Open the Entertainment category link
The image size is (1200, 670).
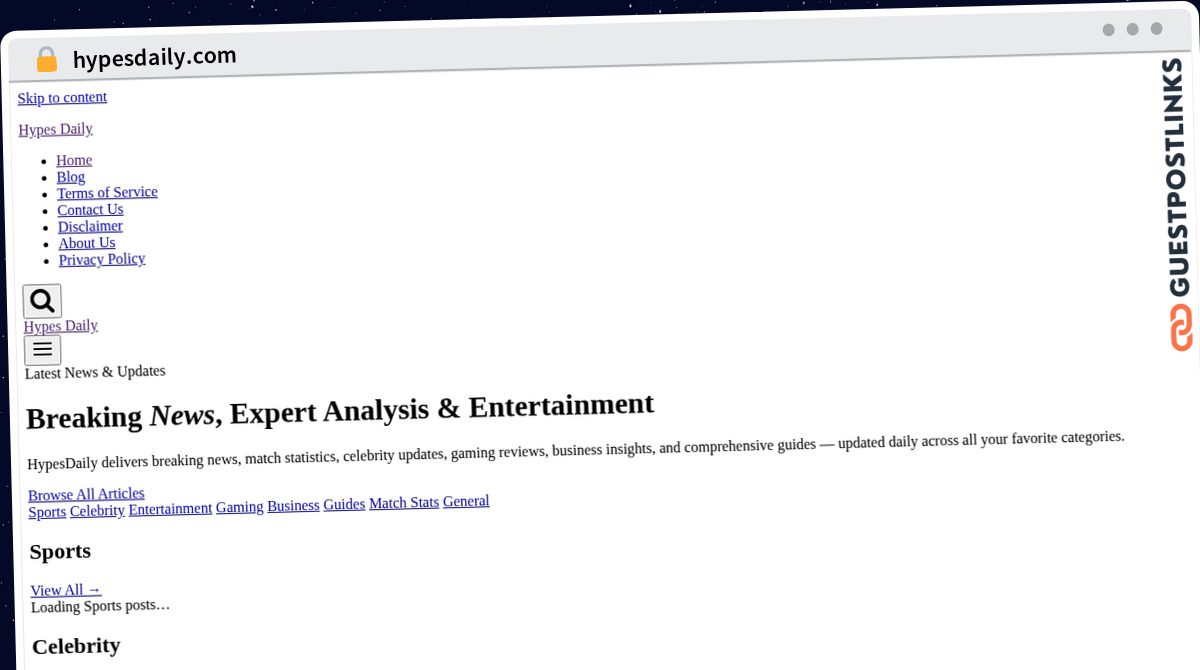170,509
